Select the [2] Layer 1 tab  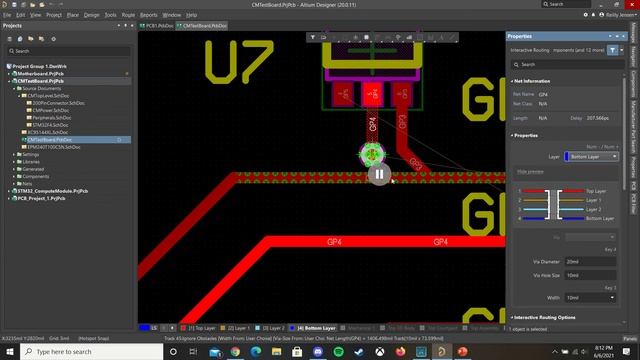coord(235,328)
